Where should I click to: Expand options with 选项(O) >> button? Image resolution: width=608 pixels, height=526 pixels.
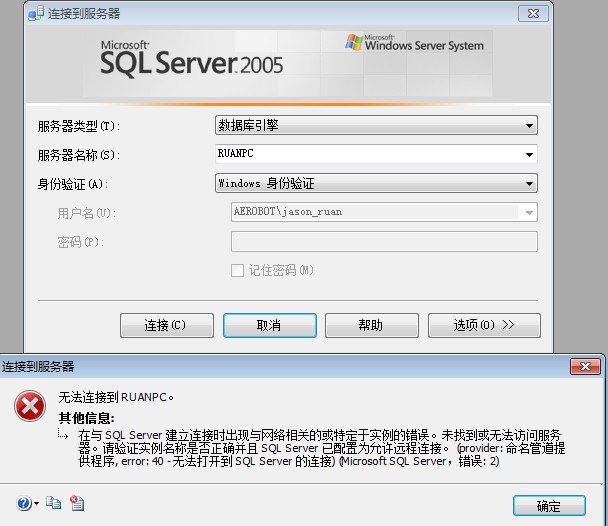[x=484, y=325]
